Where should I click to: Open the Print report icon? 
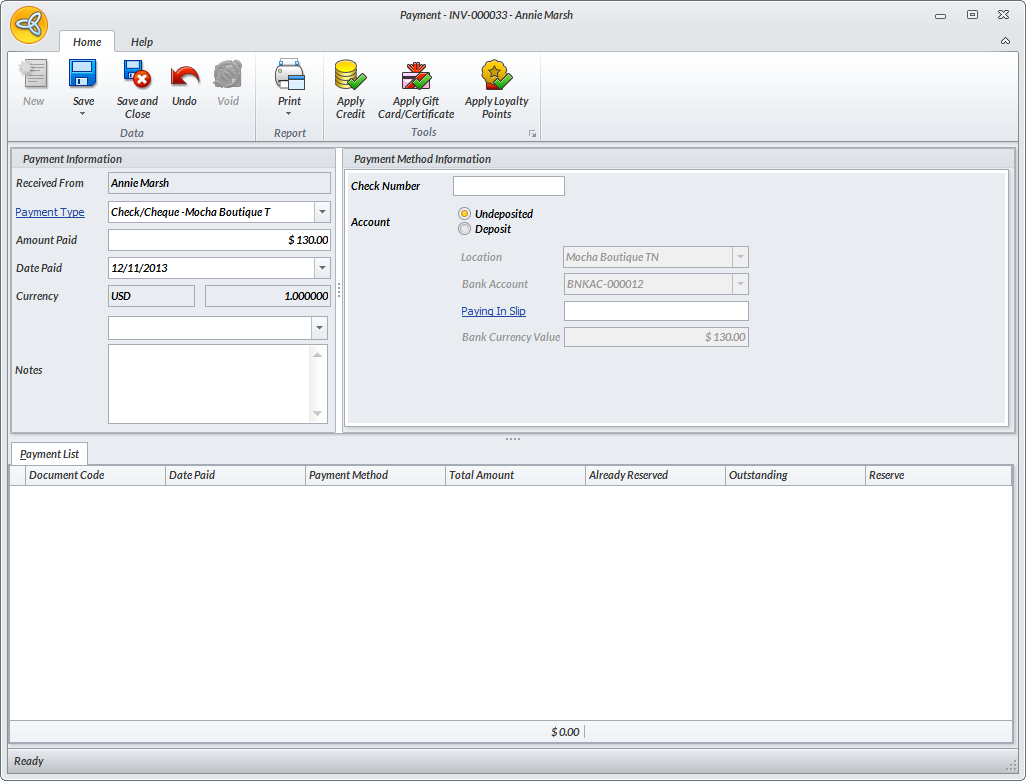coord(289,76)
